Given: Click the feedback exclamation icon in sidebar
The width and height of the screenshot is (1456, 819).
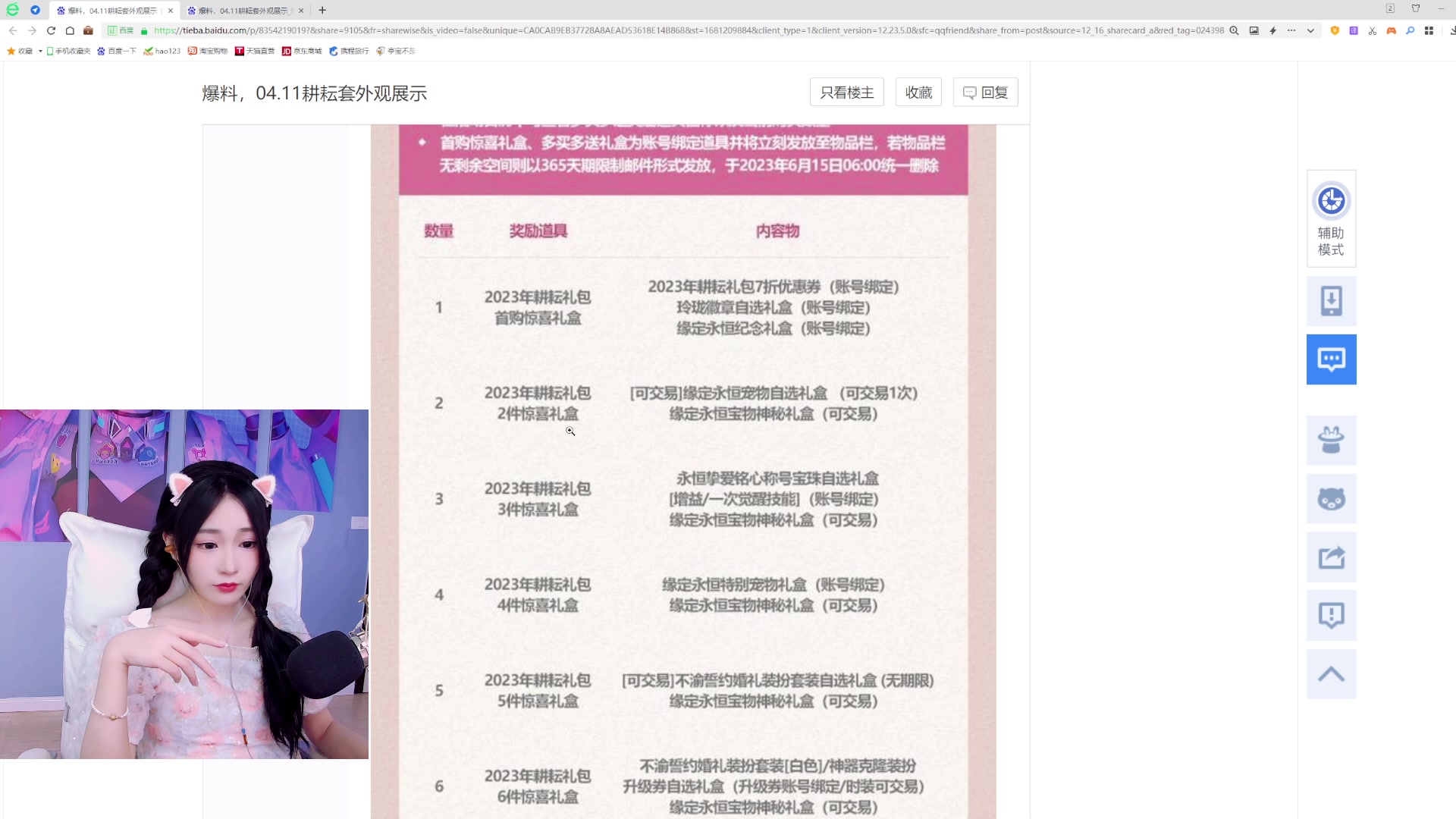Looking at the screenshot, I should click(1331, 615).
